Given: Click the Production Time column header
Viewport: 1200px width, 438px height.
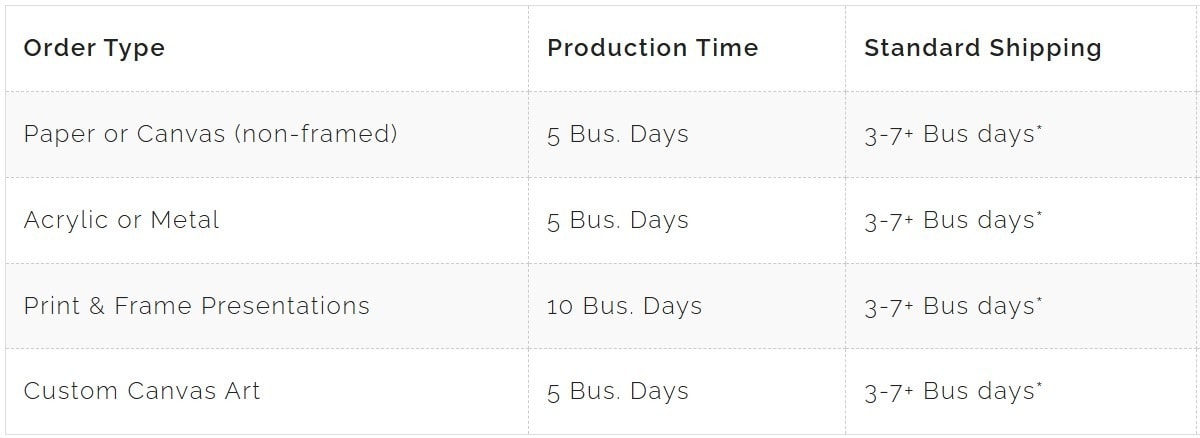Looking at the screenshot, I should [652, 48].
